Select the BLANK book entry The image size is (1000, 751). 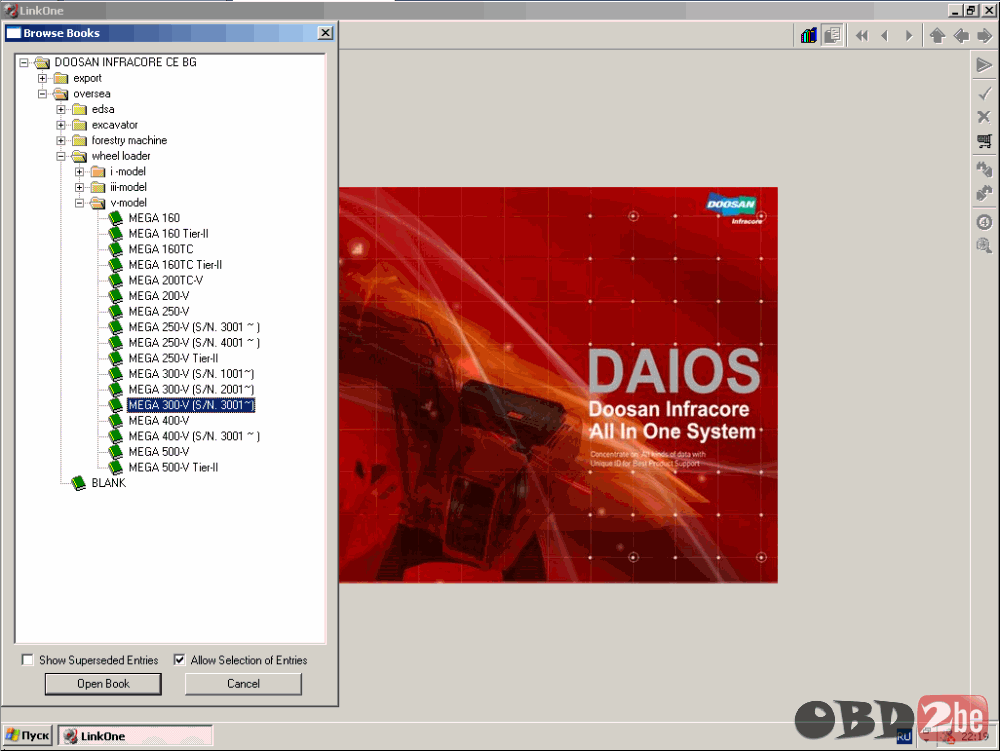pos(108,483)
